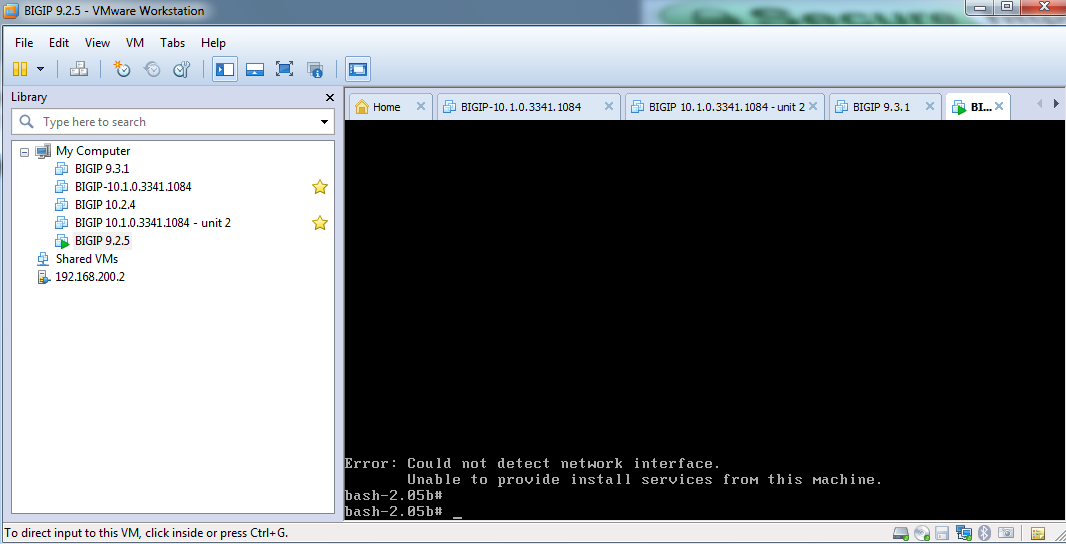Collapse the My Computer tree node
The height and width of the screenshot is (544, 1066).
24,152
